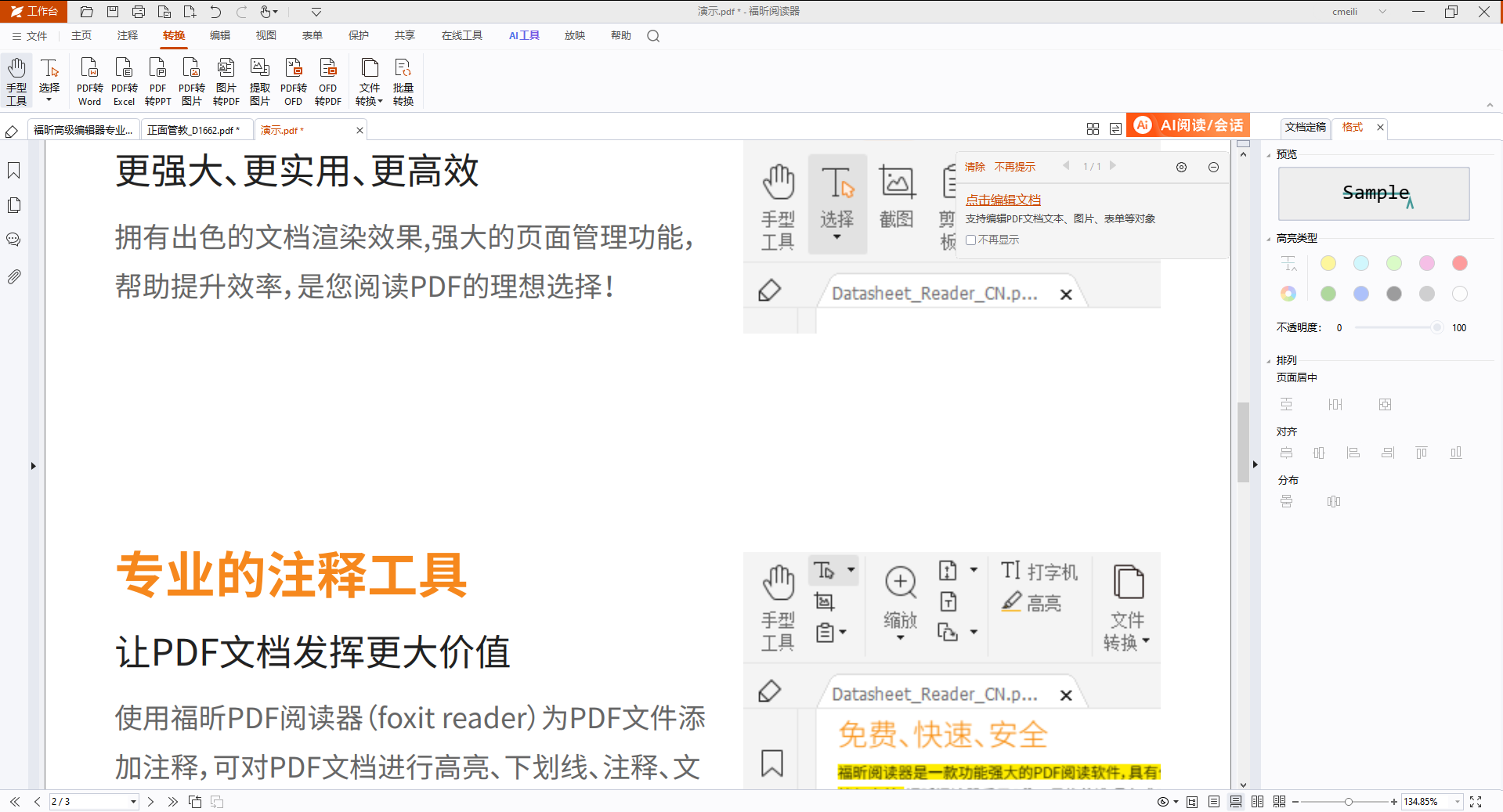
Task: Click 不再提示 in the tip popup
Action: (x=1015, y=167)
